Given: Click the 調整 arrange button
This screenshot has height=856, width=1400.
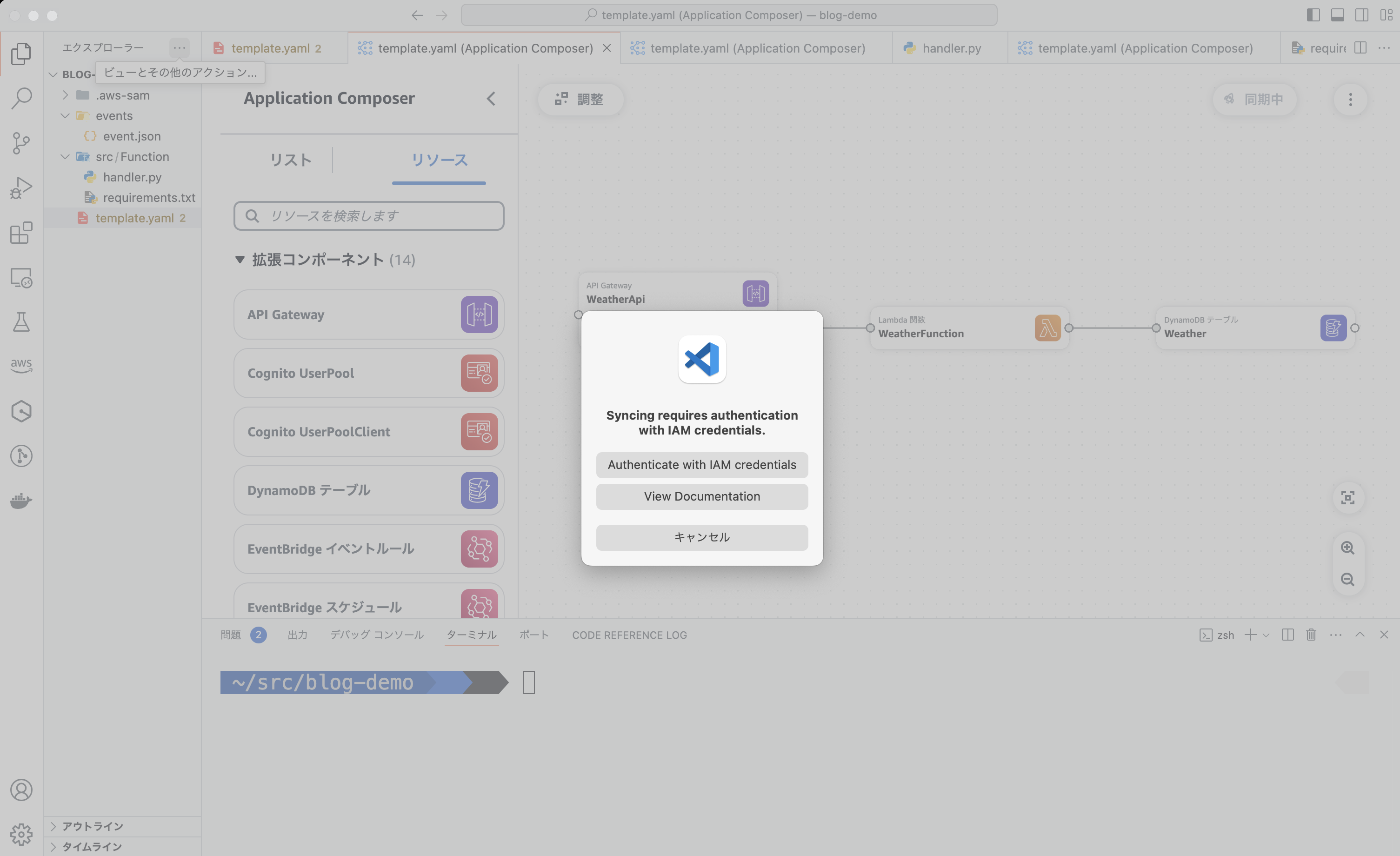Looking at the screenshot, I should (580, 100).
